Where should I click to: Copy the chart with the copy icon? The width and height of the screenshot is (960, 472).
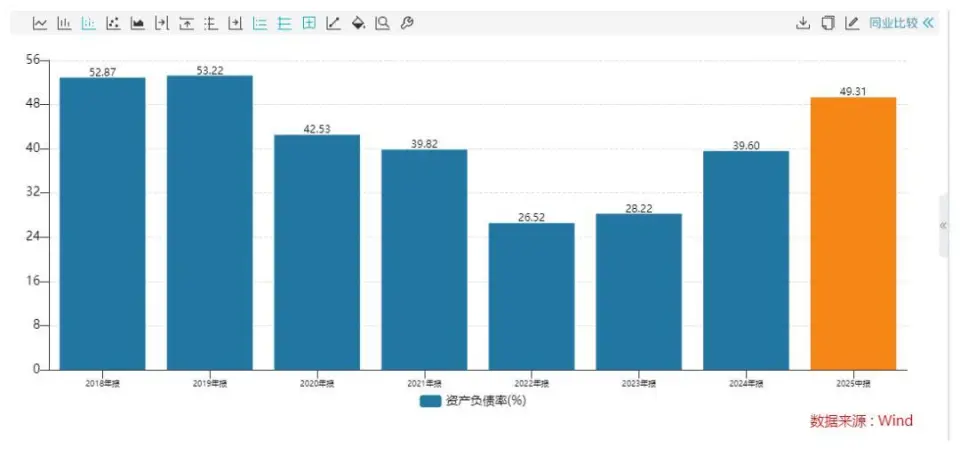[827, 23]
